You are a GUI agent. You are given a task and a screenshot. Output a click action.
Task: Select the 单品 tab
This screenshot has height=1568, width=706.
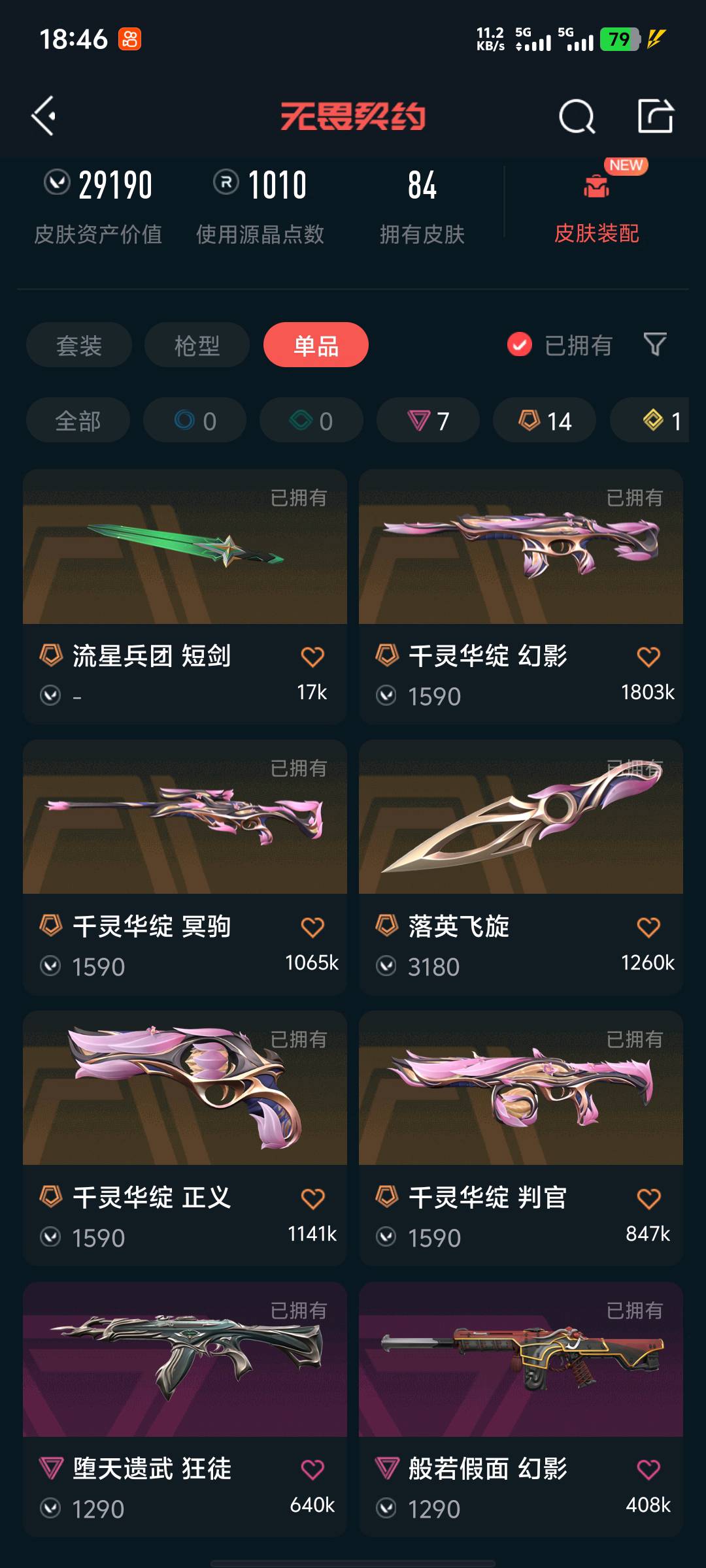pyautogui.click(x=316, y=345)
